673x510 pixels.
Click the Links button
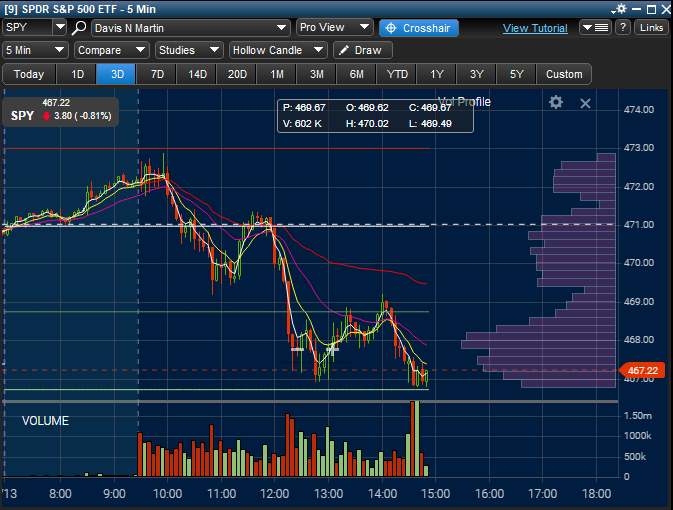[x=652, y=27]
